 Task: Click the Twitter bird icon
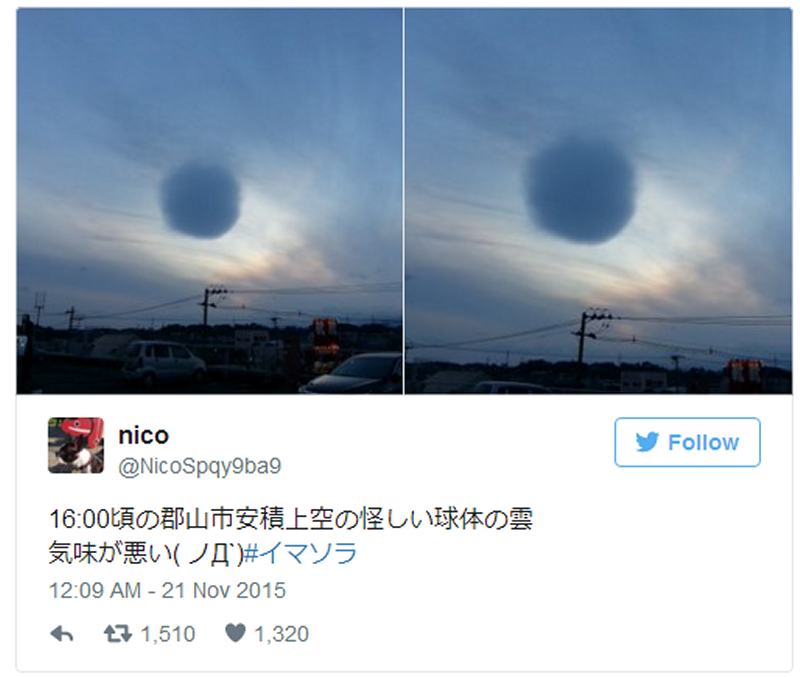pos(647,442)
